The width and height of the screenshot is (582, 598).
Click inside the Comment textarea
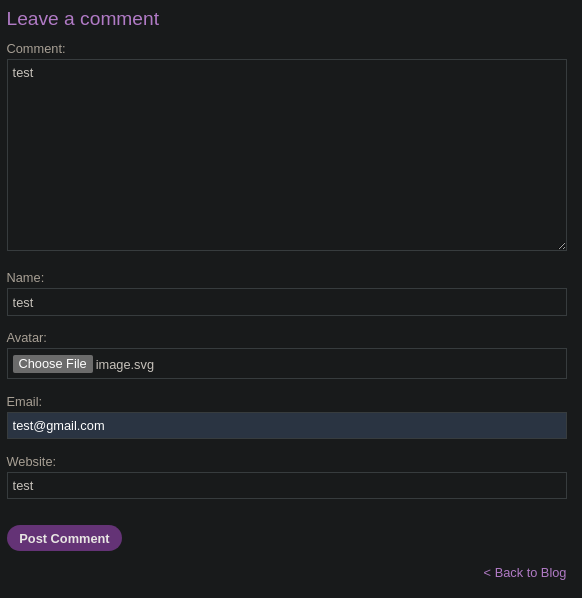point(287,155)
